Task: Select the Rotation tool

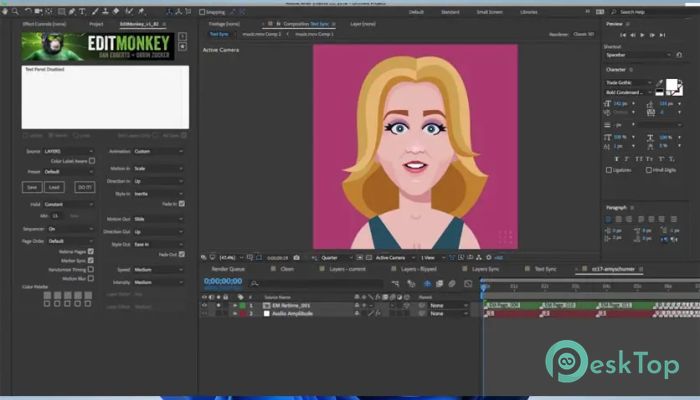Action: (28, 12)
